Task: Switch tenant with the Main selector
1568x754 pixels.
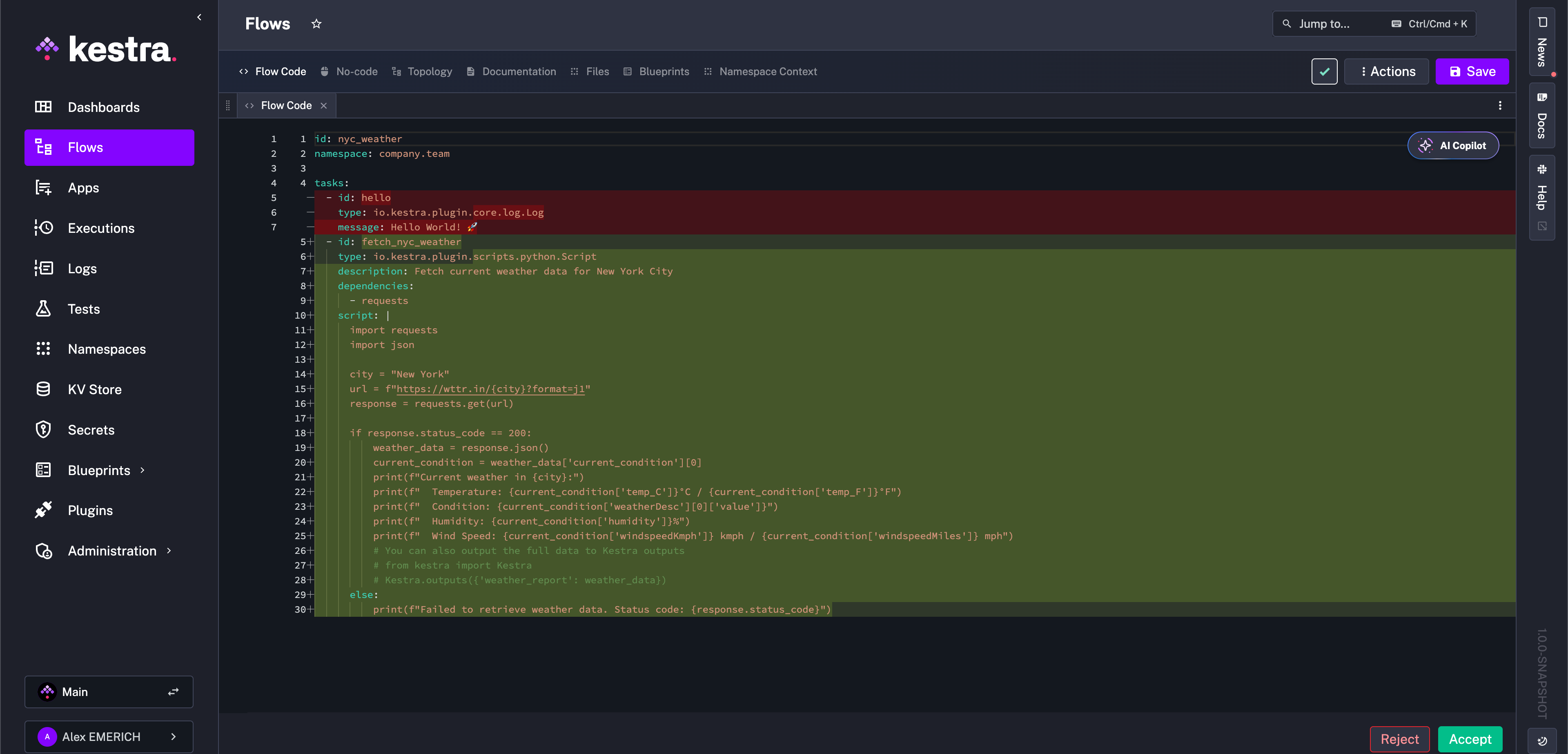Action: tap(109, 692)
